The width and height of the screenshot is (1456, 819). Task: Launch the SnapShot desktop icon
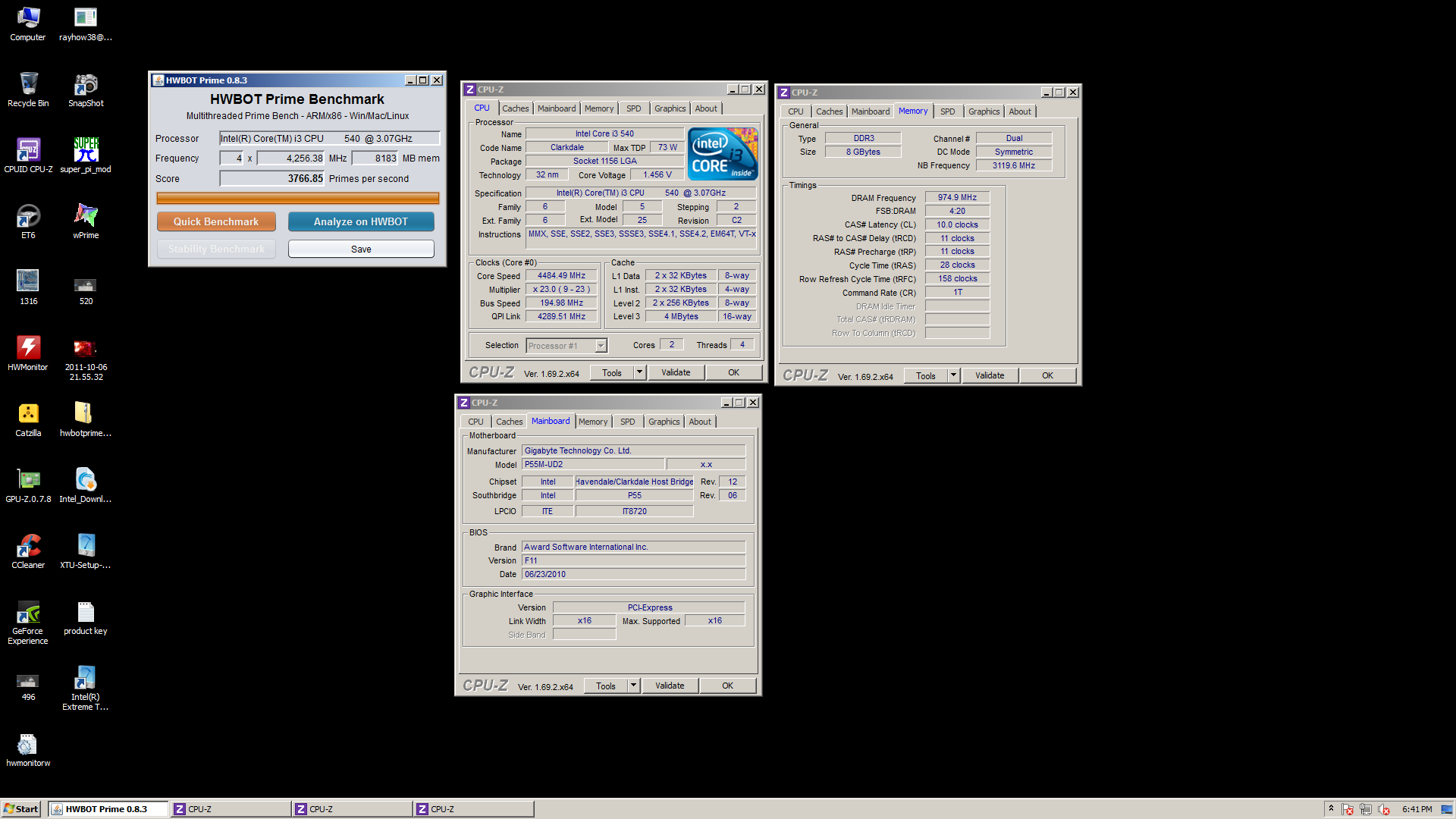(86, 89)
